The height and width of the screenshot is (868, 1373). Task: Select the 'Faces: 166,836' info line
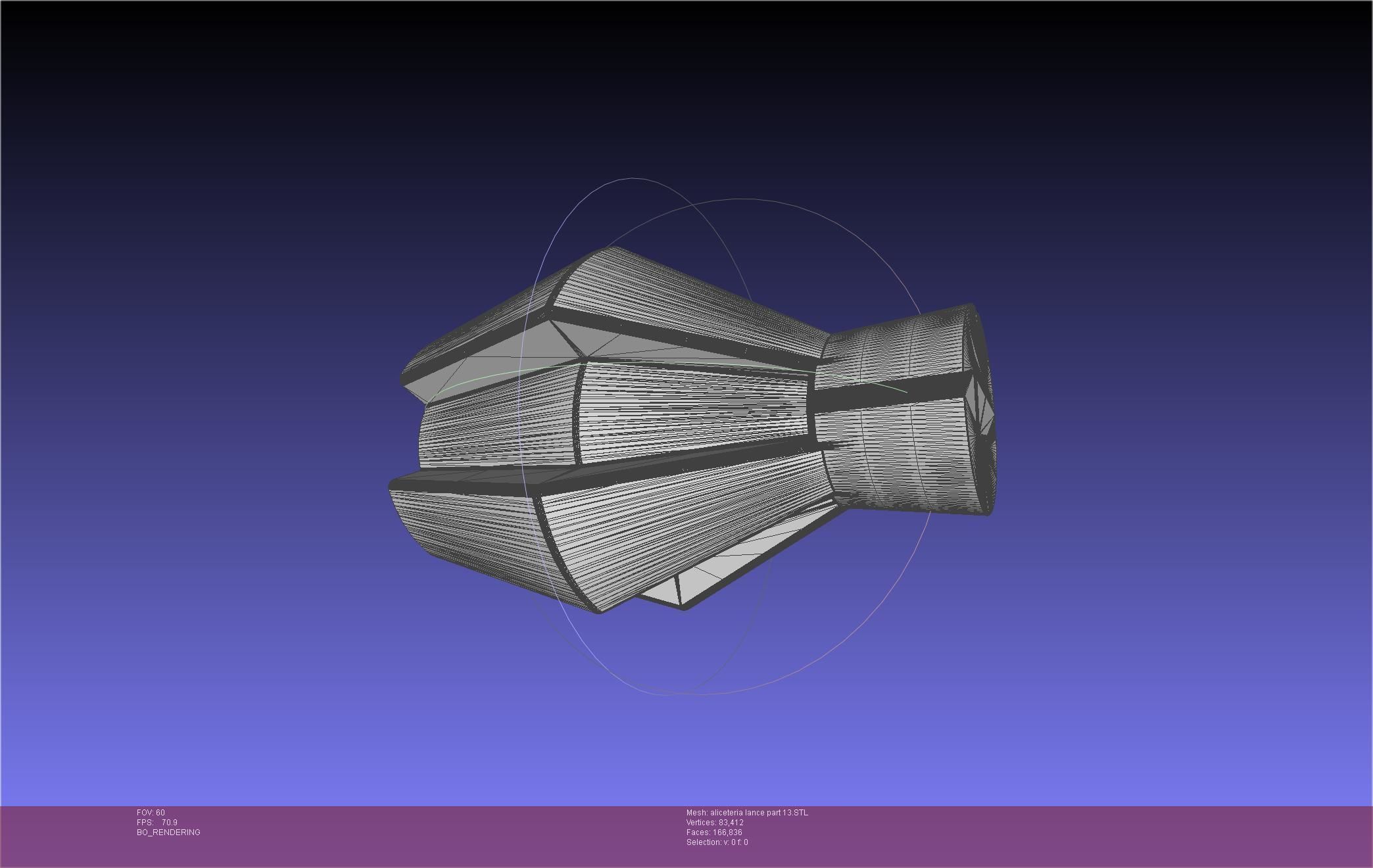tap(714, 832)
